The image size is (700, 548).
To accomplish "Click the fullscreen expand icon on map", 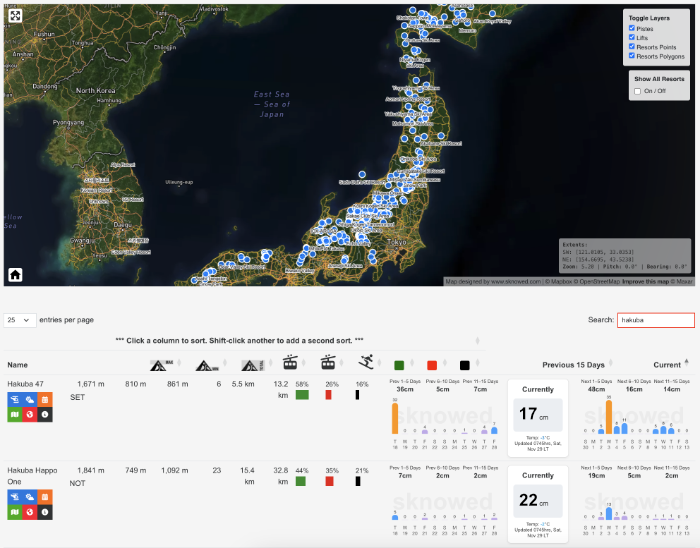I will (x=16, y=17).
